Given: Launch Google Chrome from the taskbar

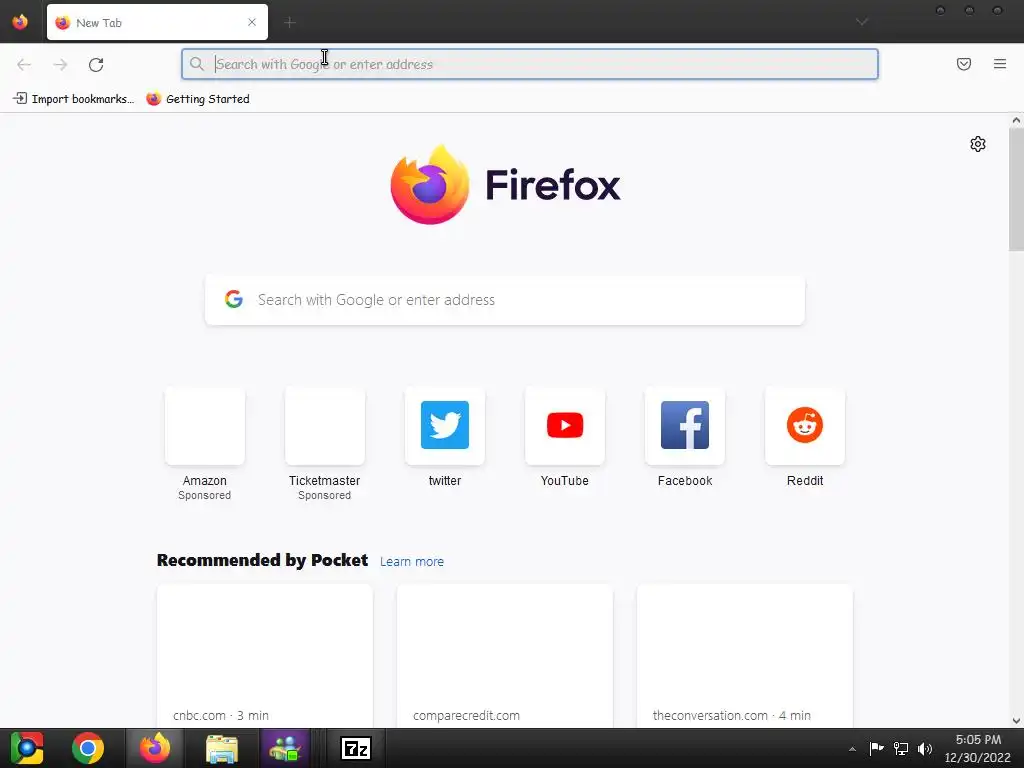Looking at the screenshot, I should click(x=88, y=748).
